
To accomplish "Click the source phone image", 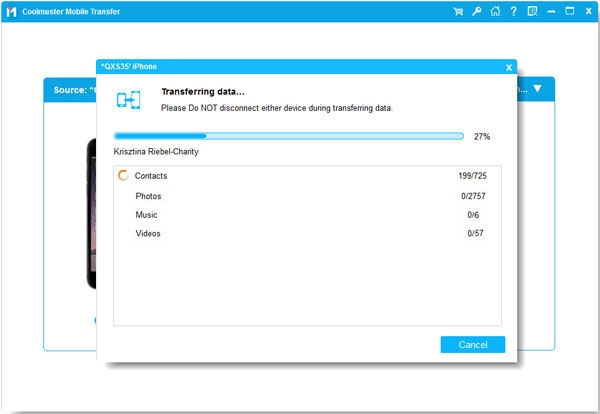I will 91,214.
